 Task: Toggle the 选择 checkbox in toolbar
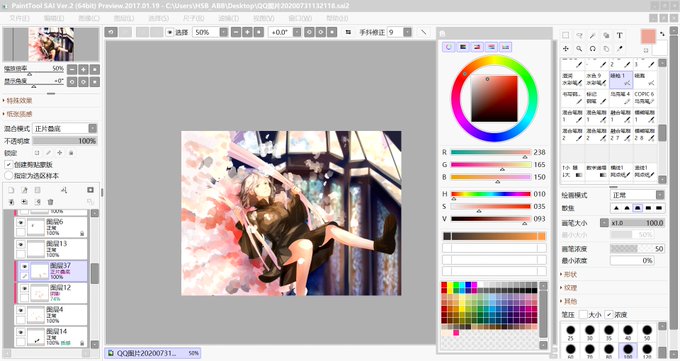point(170,32)
